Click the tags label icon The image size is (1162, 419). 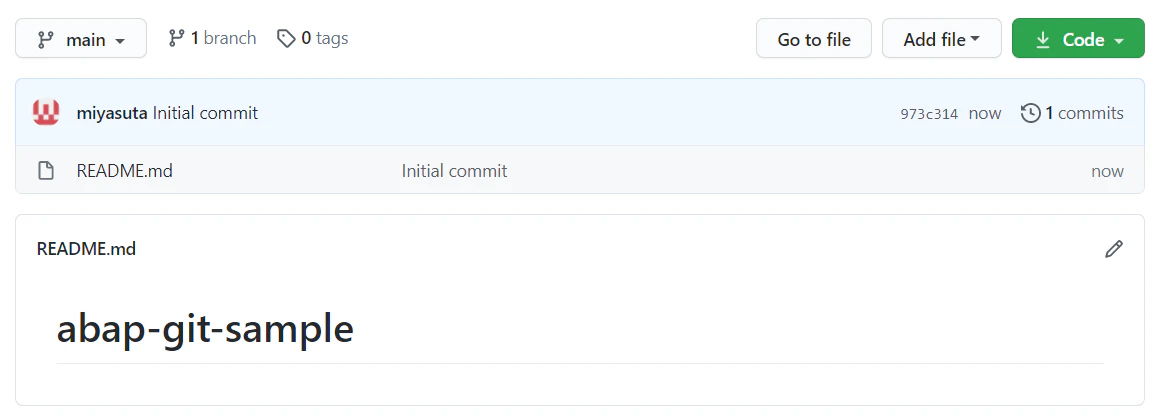(x=286, y=39)
